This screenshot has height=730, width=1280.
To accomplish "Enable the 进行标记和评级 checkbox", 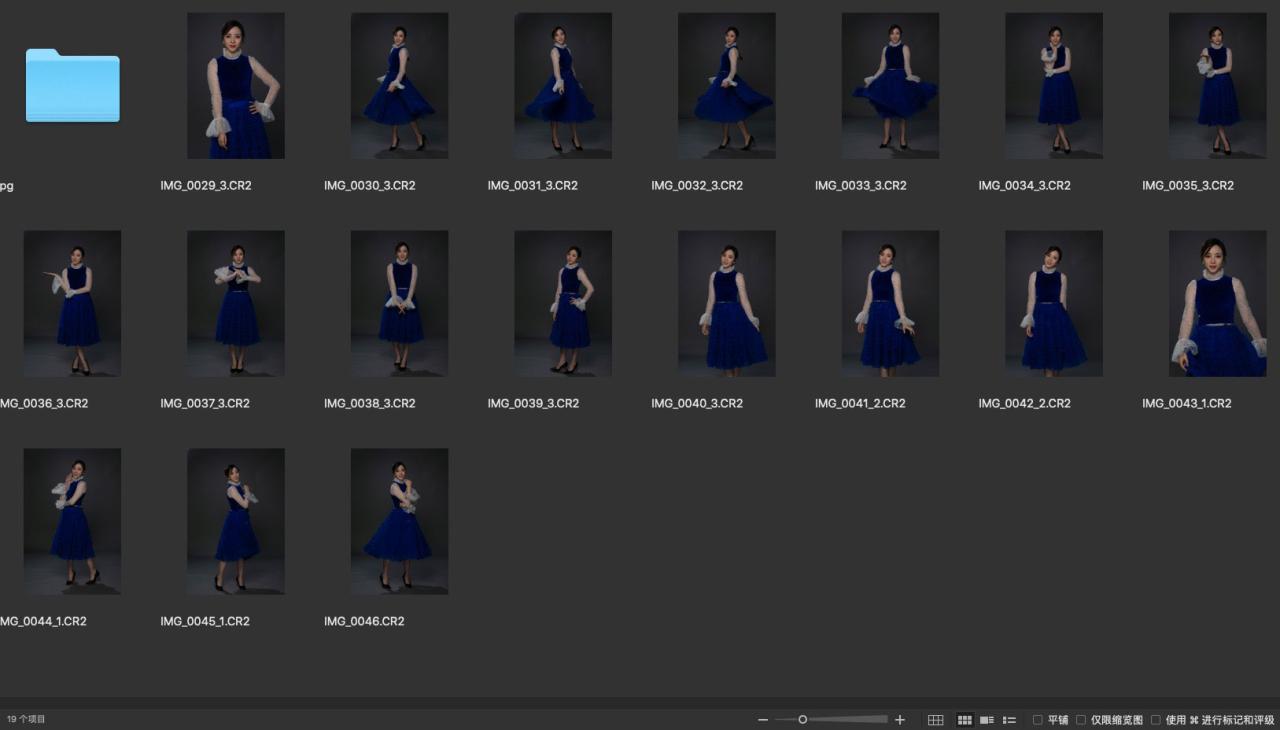I will (x=1156, y=720).
